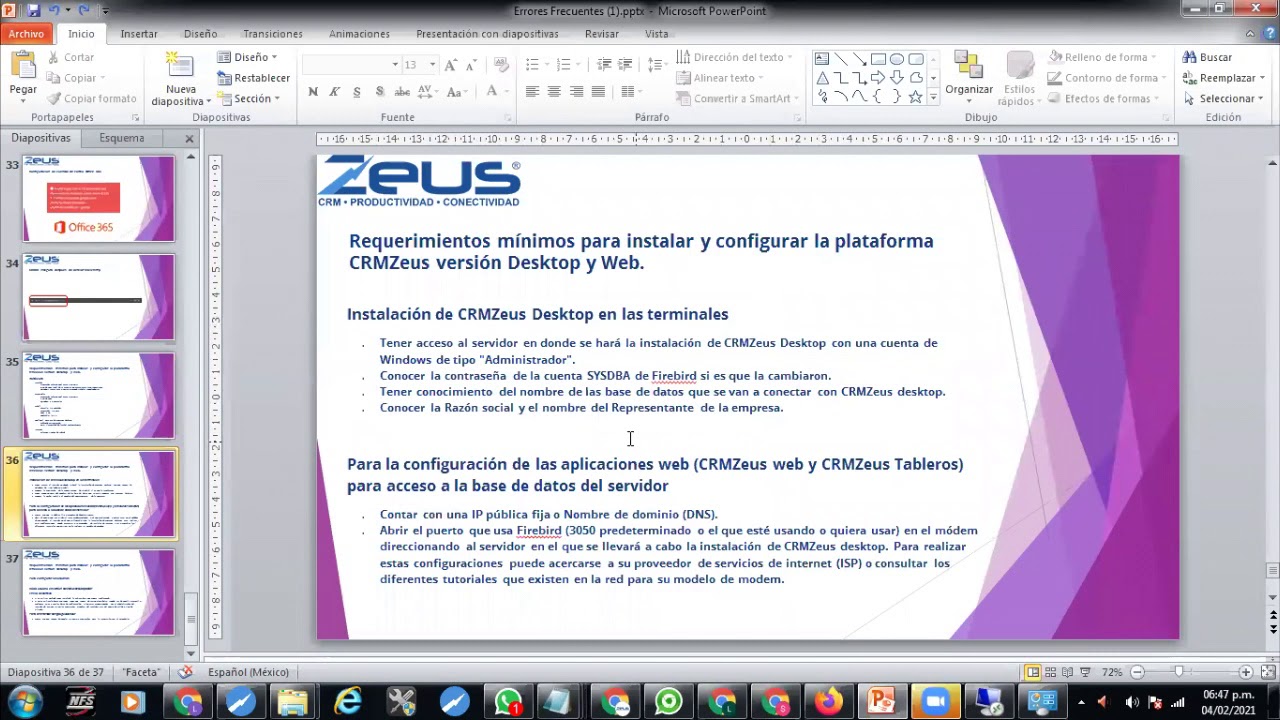Click the zoom out minus button
This screenshot has width=1280, height=720.
point(1136,672)
